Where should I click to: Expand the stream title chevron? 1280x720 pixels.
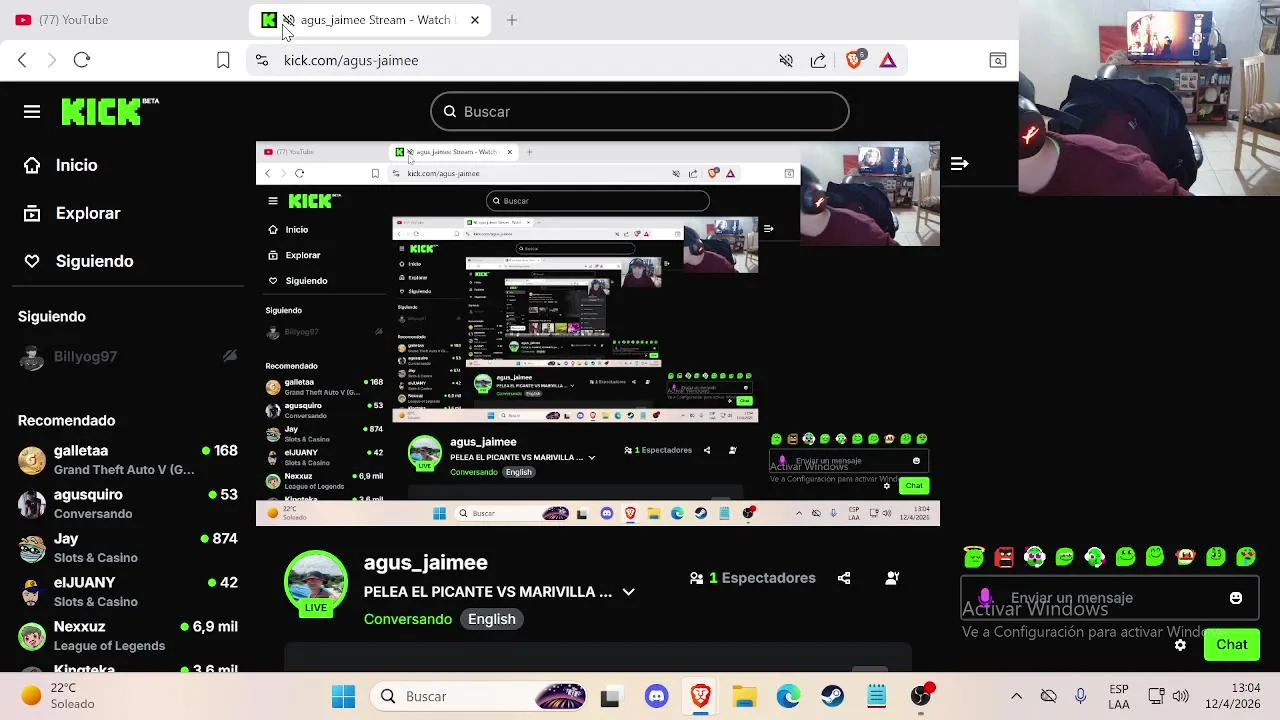click(x=628, y=592)
